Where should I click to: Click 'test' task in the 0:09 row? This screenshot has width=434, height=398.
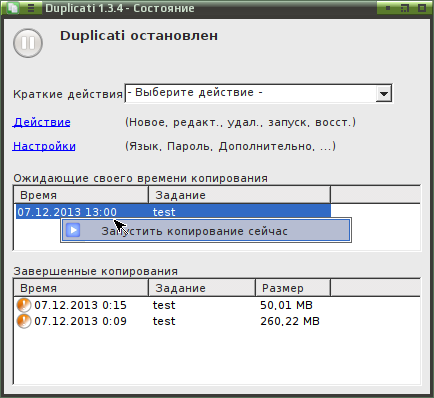coord(164,321)
